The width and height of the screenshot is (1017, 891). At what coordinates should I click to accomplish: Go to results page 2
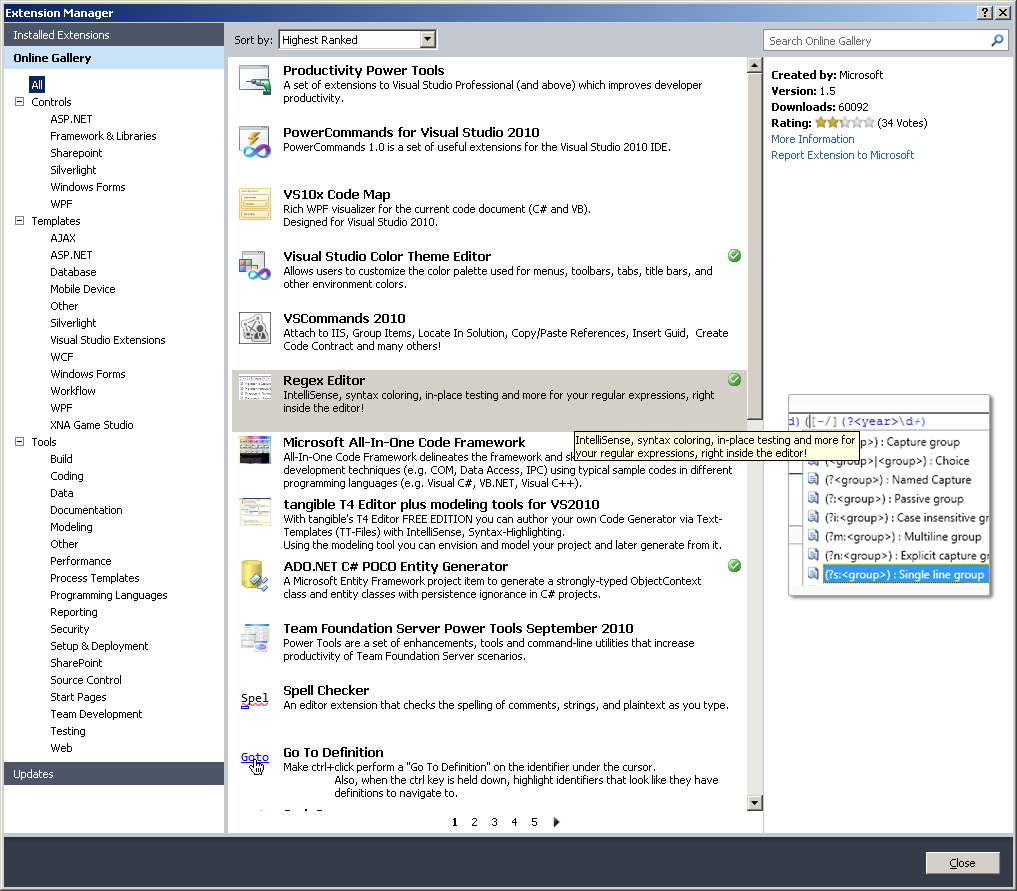[x=474, y=822]
